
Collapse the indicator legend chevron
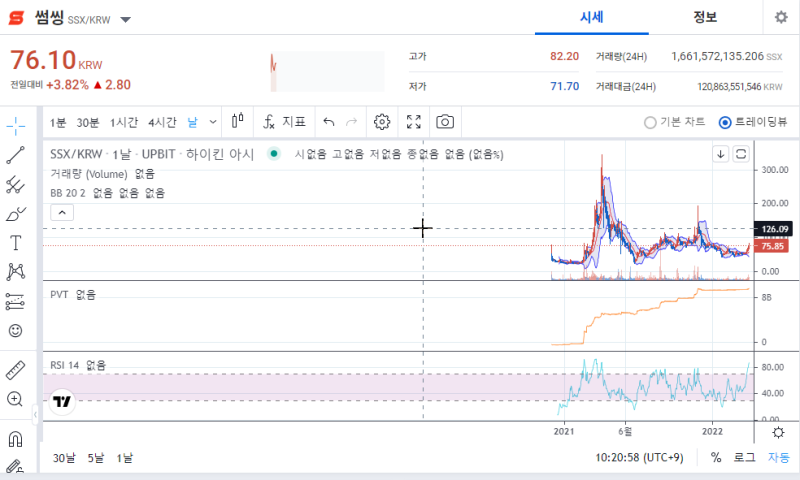[x=62, y=212]
